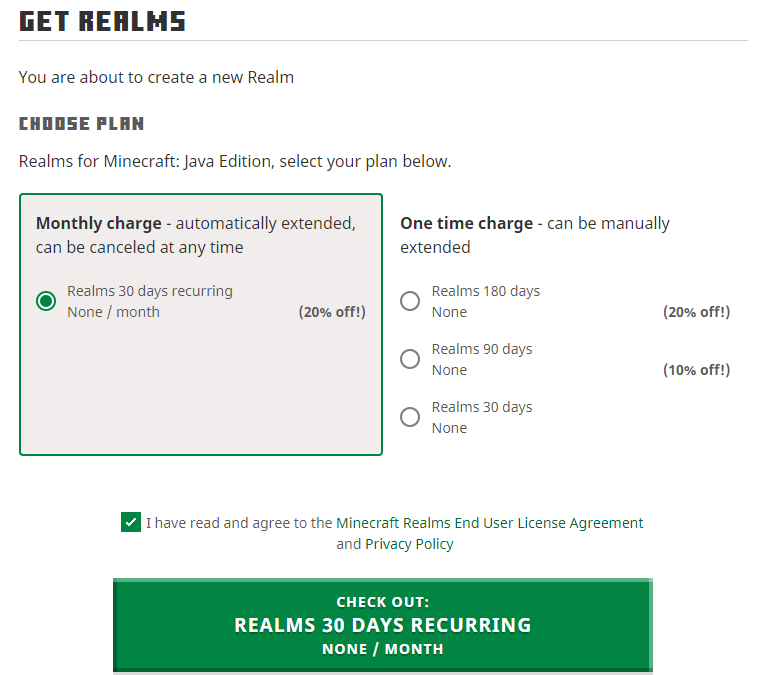Screen dimensions: 776x675
Task: Select the Realms 30 days recurring radio button
Action: [46, 301]
